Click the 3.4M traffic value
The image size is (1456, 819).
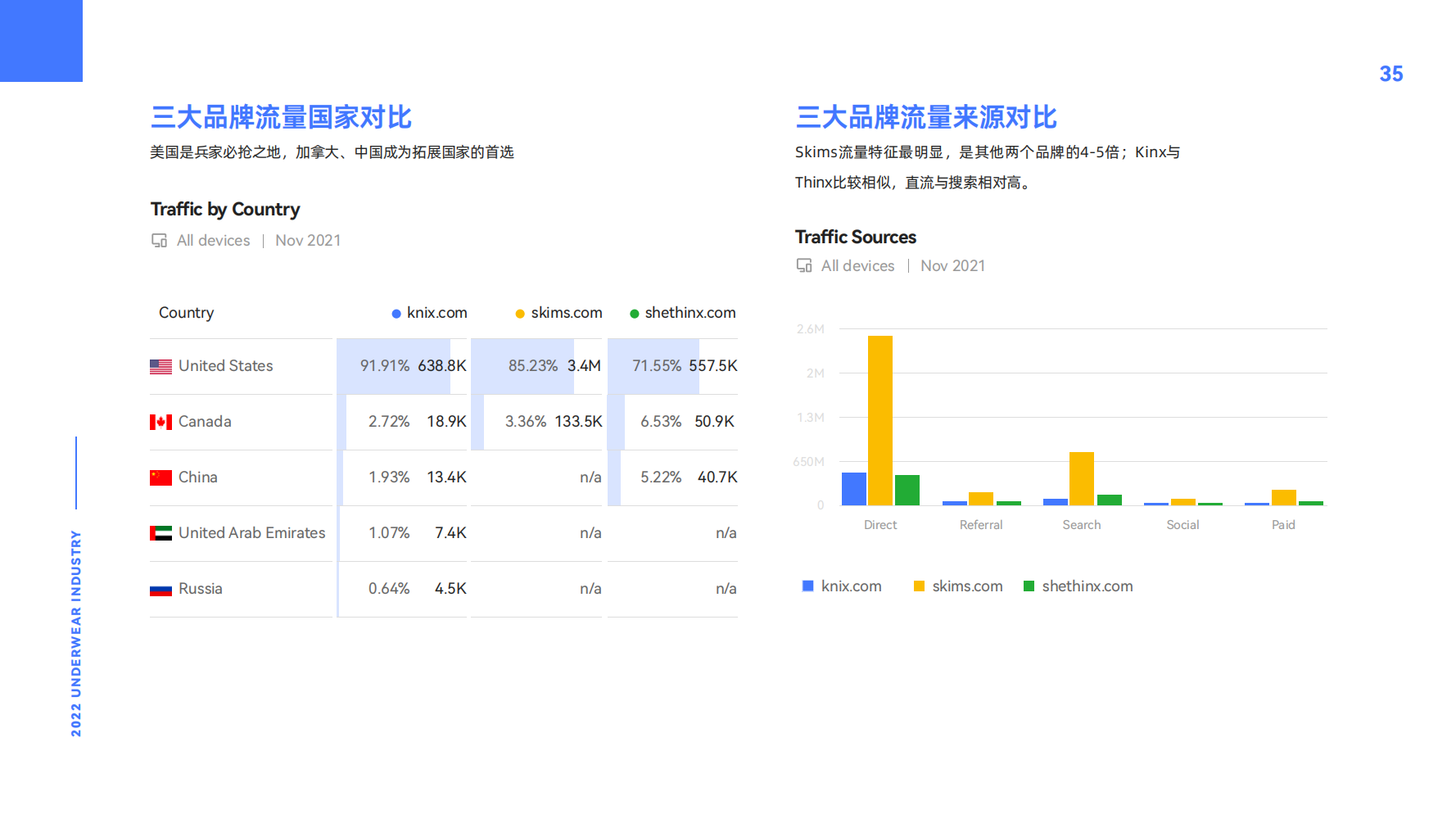585,366
